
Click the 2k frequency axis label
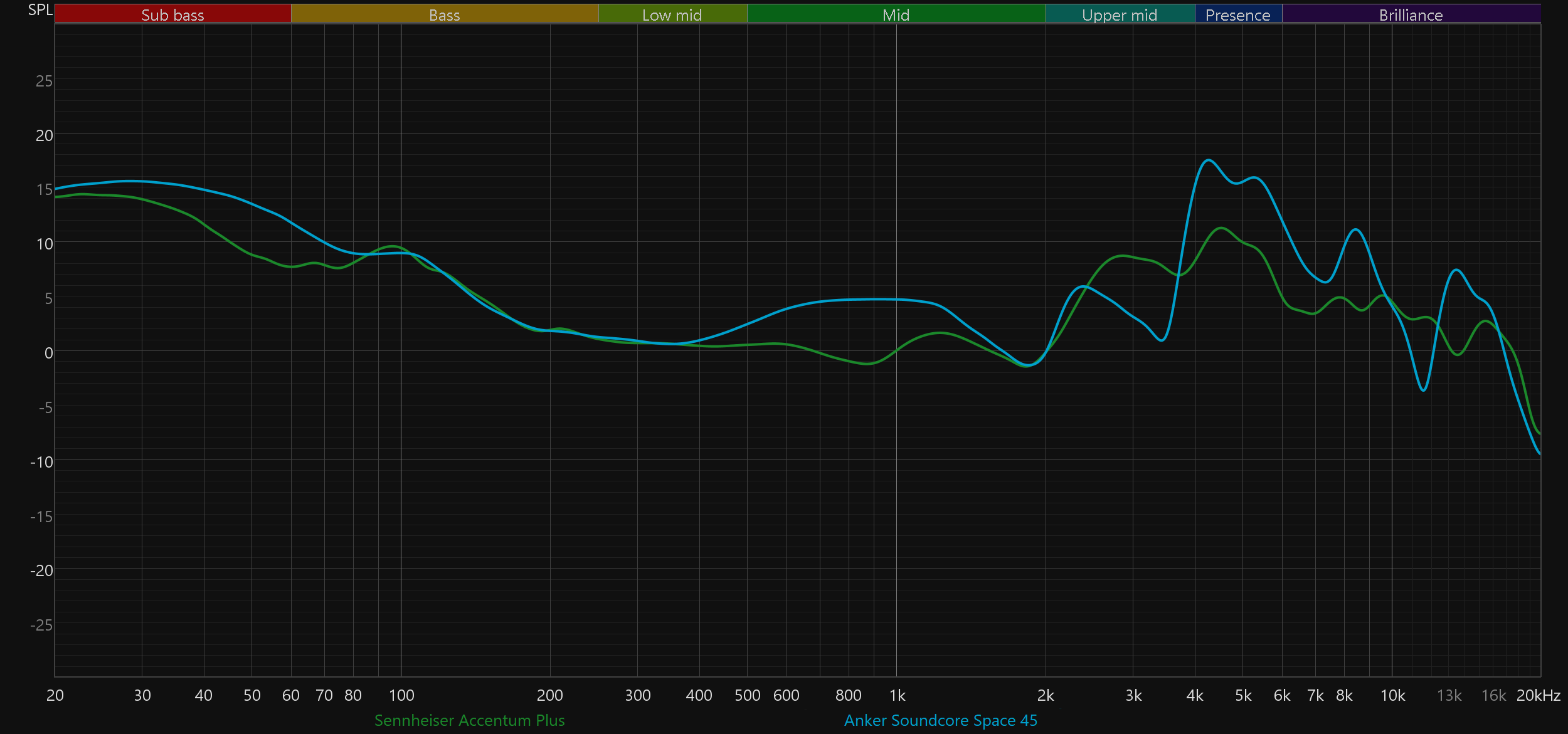[x=1046, y=695]
